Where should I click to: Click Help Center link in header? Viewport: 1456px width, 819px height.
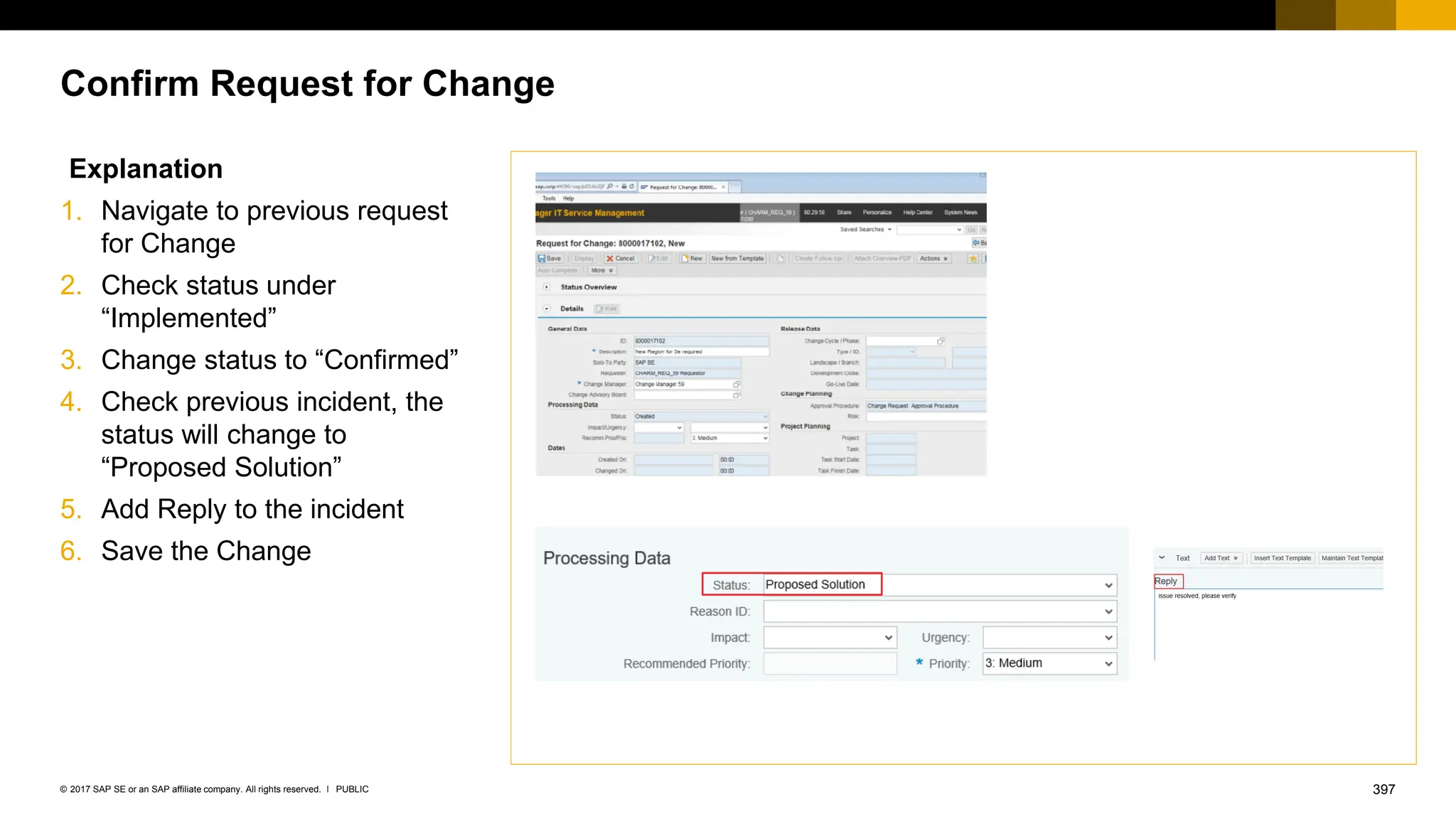coord(917,213)
